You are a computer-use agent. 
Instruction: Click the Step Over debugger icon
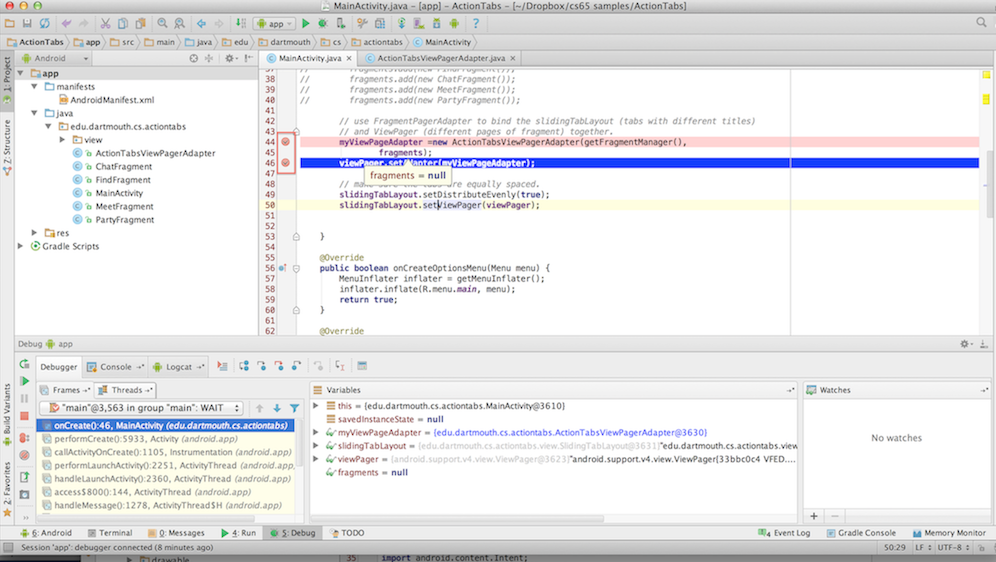click(x=243, y=367)
